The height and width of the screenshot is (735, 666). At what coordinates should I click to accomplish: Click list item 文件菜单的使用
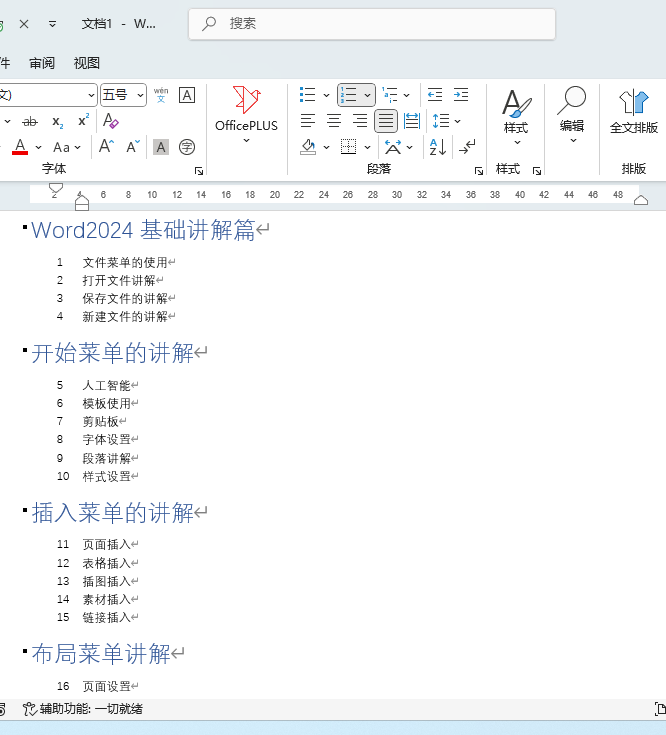125,262
